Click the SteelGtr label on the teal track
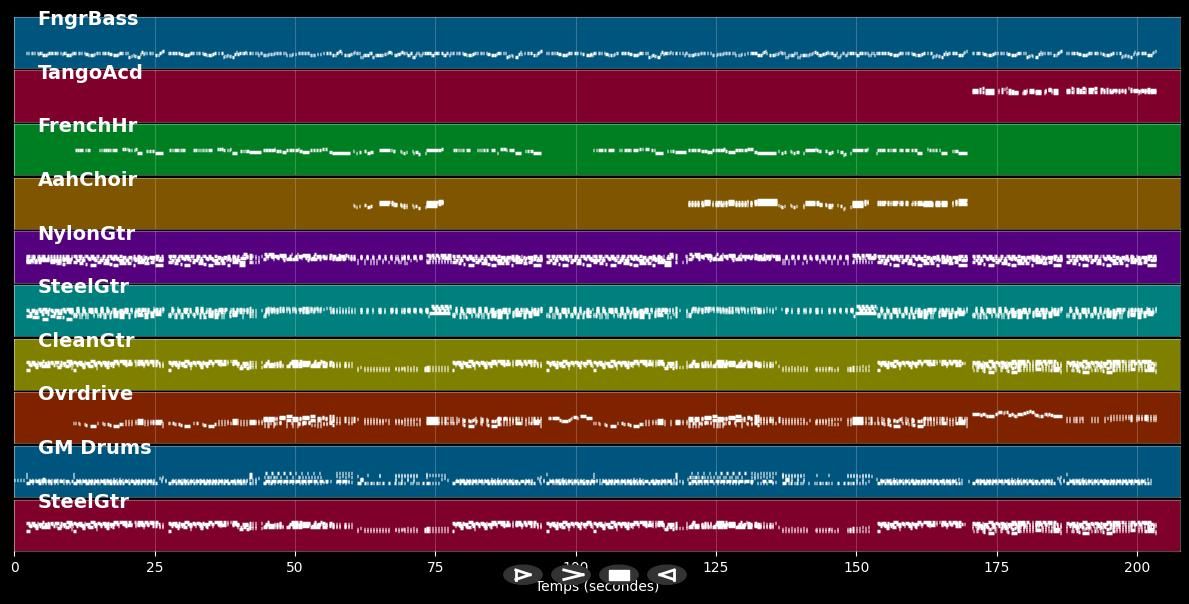Image resolution: width=1189 pixels, height=604 pixels. [83, 287]
